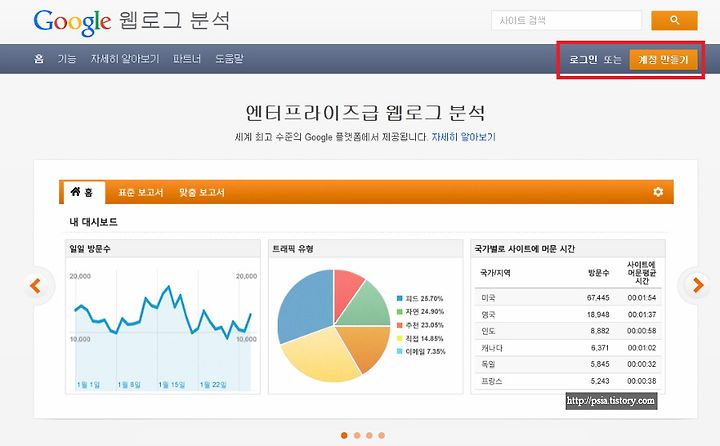This screenshot has height=446, width=720.
Task: Click the 내 대시보드 heading
Action: (94, 222)
